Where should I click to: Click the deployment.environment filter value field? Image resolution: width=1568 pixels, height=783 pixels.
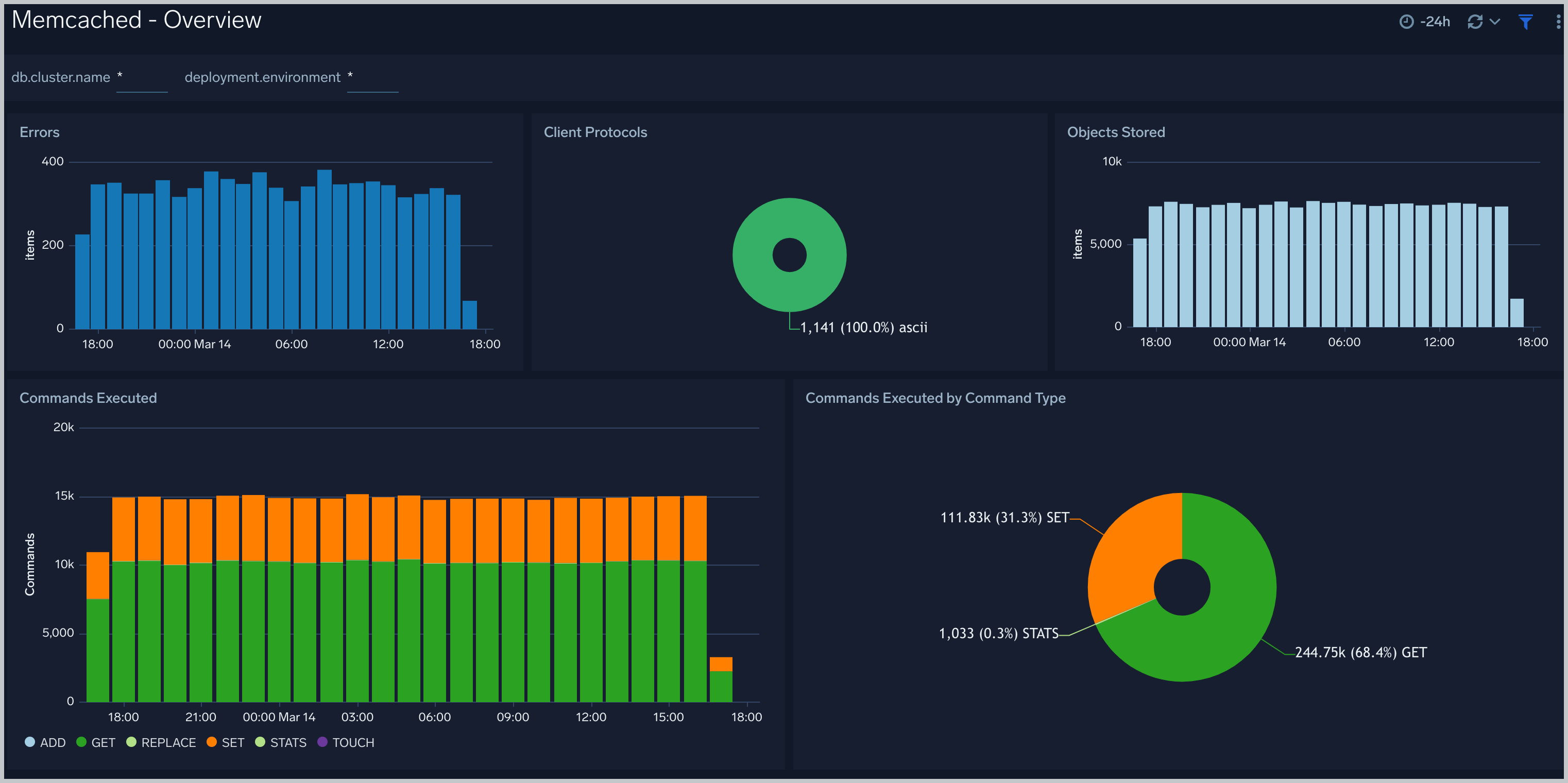tap(372, 78)
